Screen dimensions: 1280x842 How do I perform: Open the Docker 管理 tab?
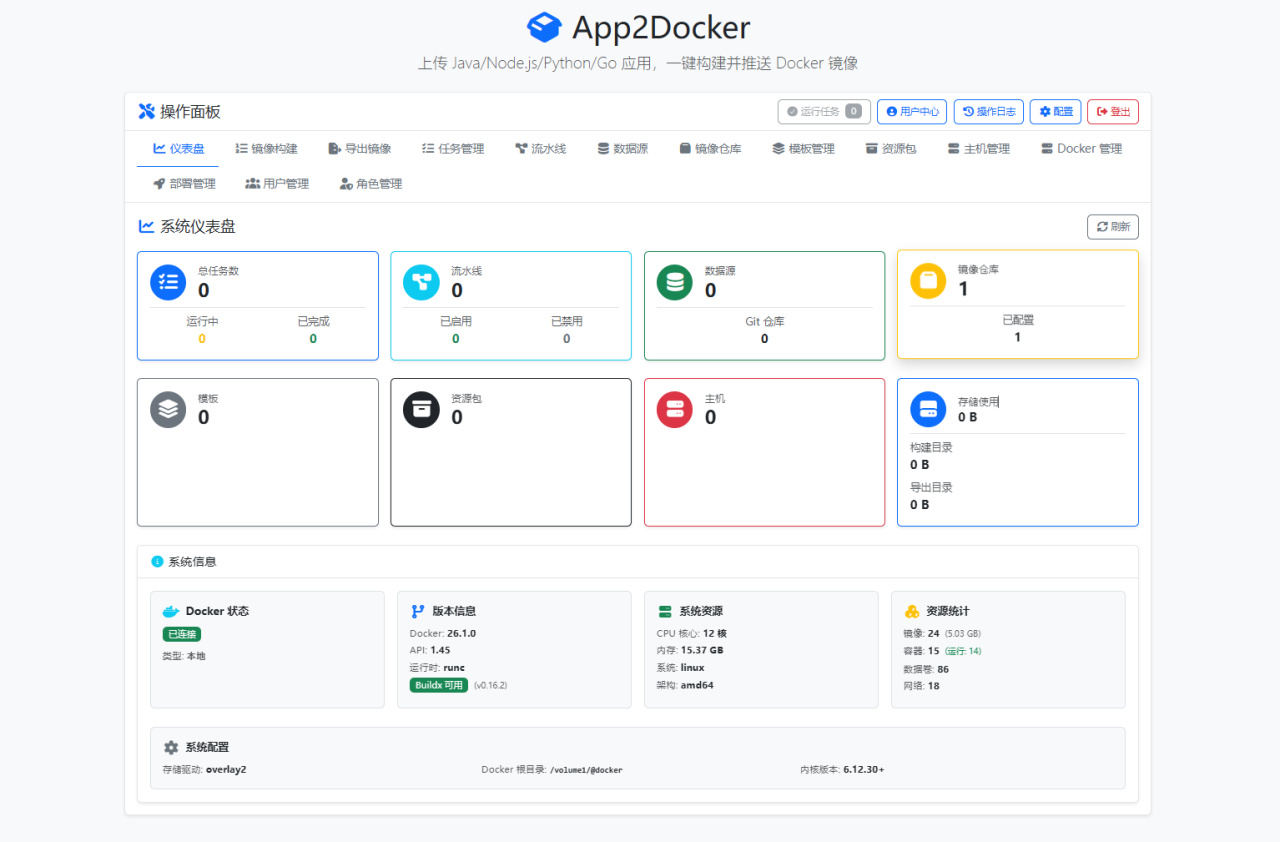1081,149
